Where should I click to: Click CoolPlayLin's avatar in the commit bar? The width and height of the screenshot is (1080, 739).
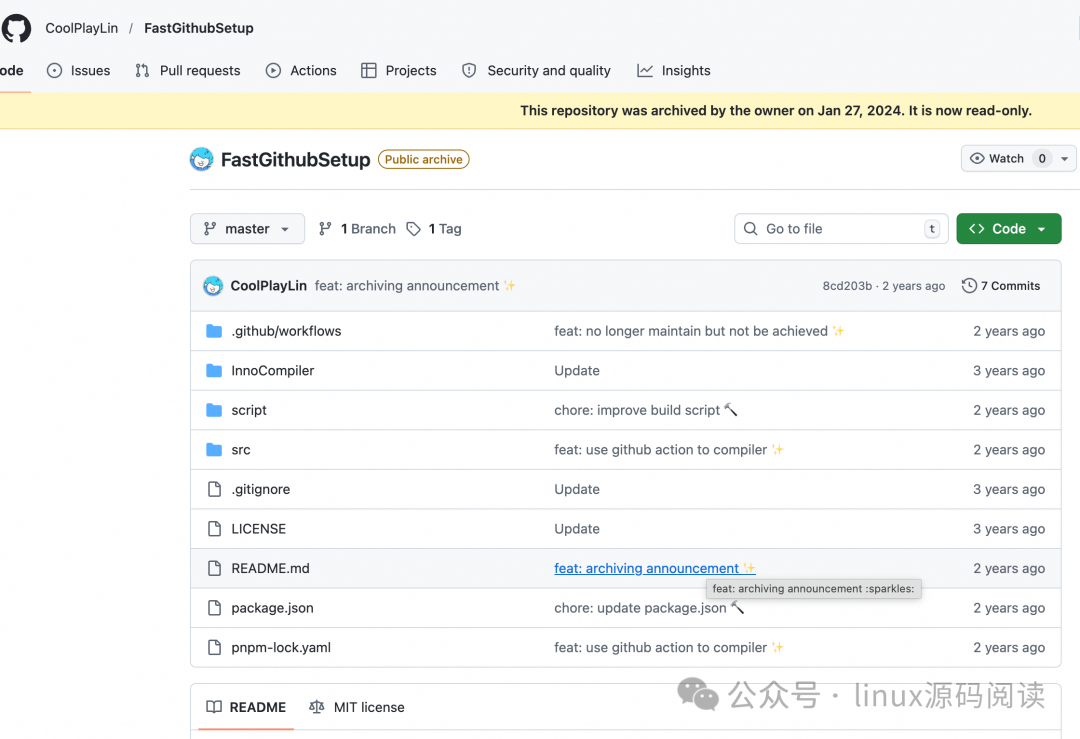212,285
